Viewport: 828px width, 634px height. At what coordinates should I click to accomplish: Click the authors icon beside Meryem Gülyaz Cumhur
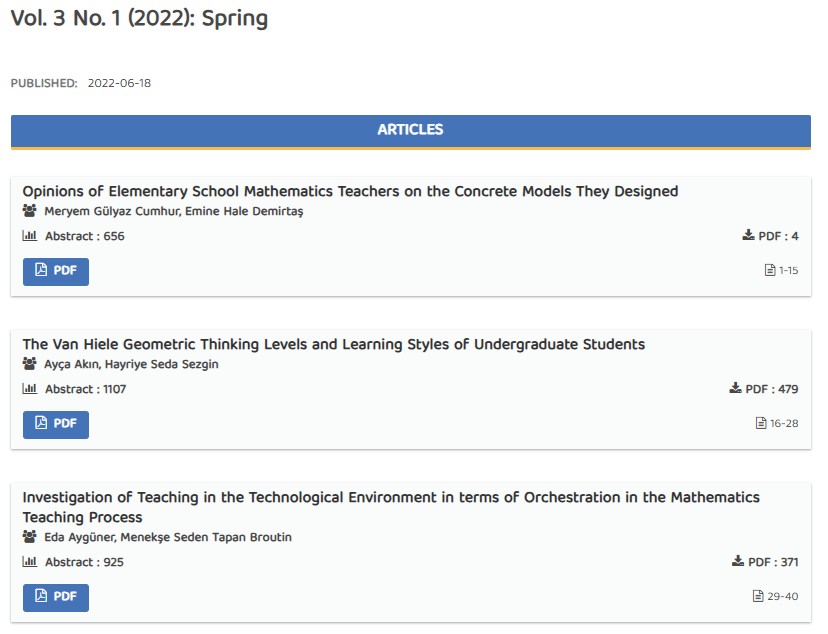coord(29,211)
